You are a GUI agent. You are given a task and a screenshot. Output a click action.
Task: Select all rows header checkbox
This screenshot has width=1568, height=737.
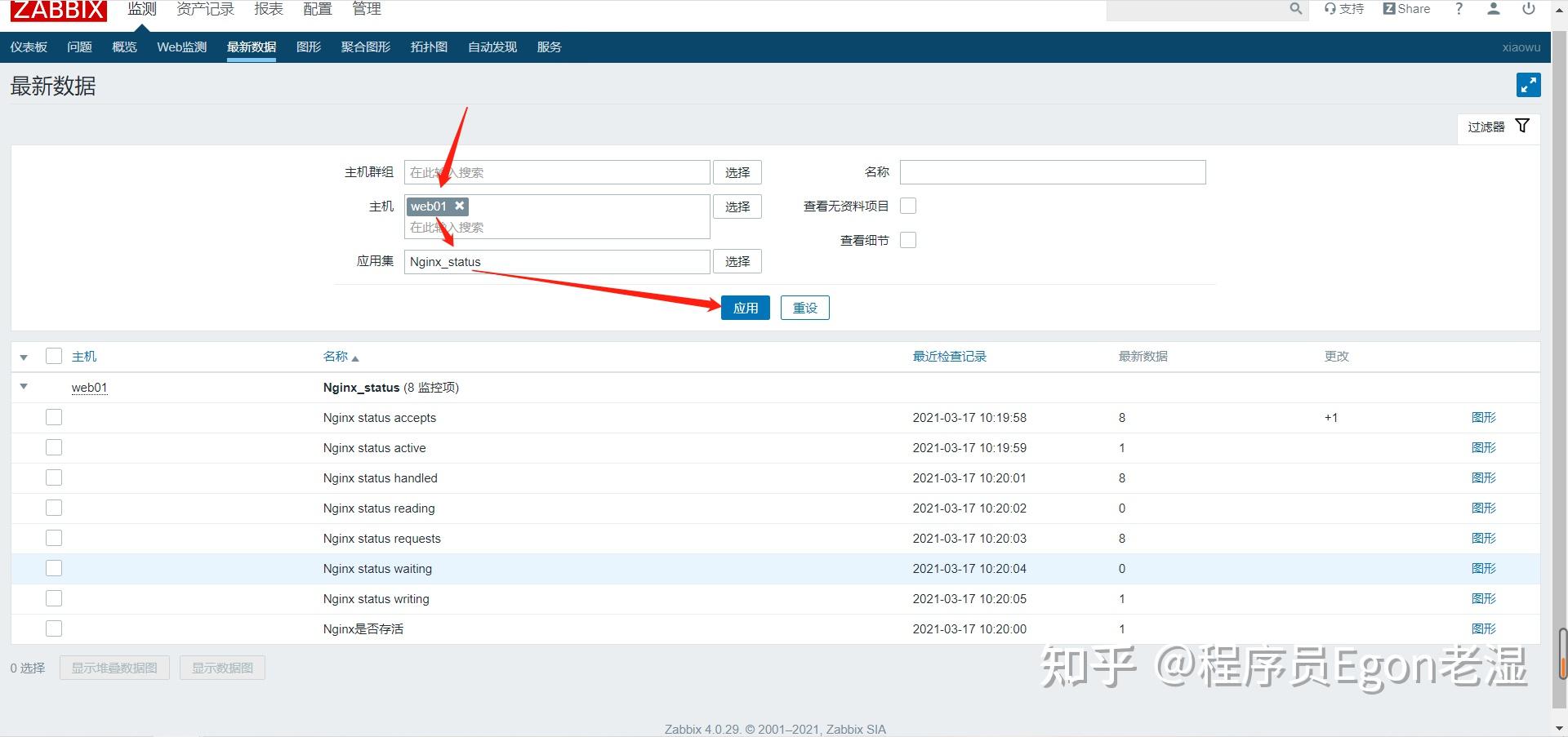[54, 356]
